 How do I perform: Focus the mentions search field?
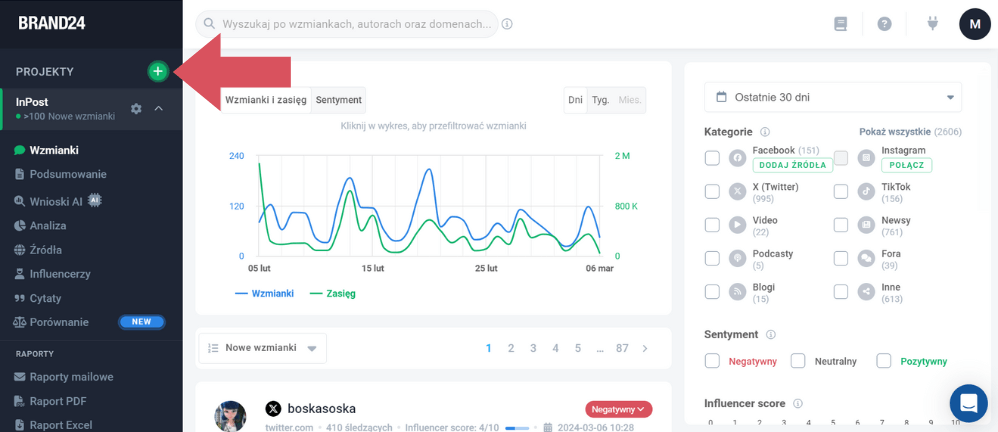click(347, 24)
